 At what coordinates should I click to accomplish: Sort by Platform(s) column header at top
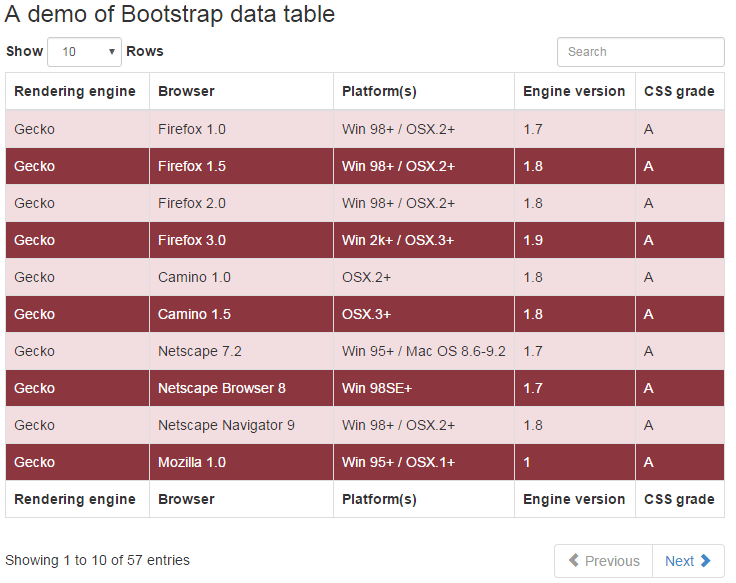424,91
